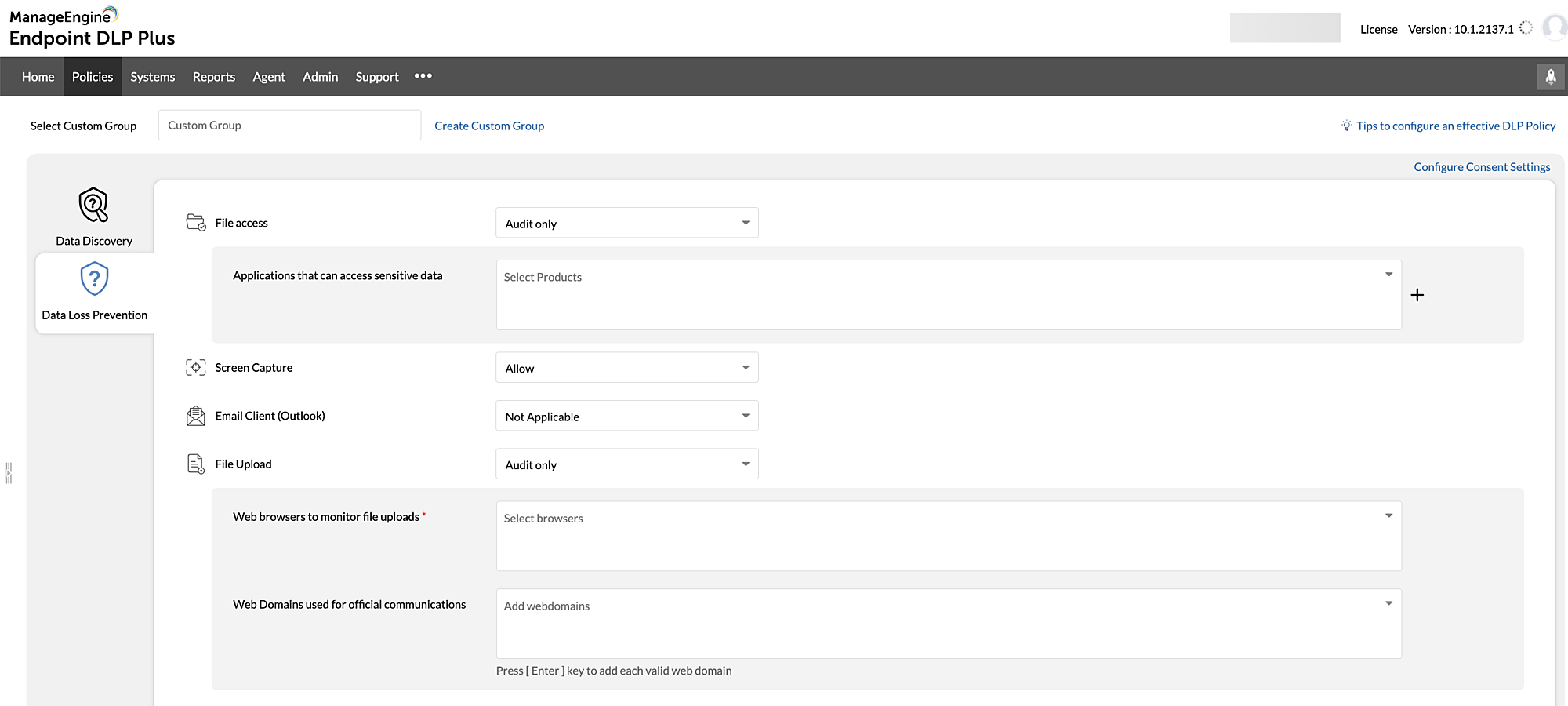The image size is (1568, 706).
Task: Open the Email Client Not Applicable dropdown
Action: coord(626,416)
